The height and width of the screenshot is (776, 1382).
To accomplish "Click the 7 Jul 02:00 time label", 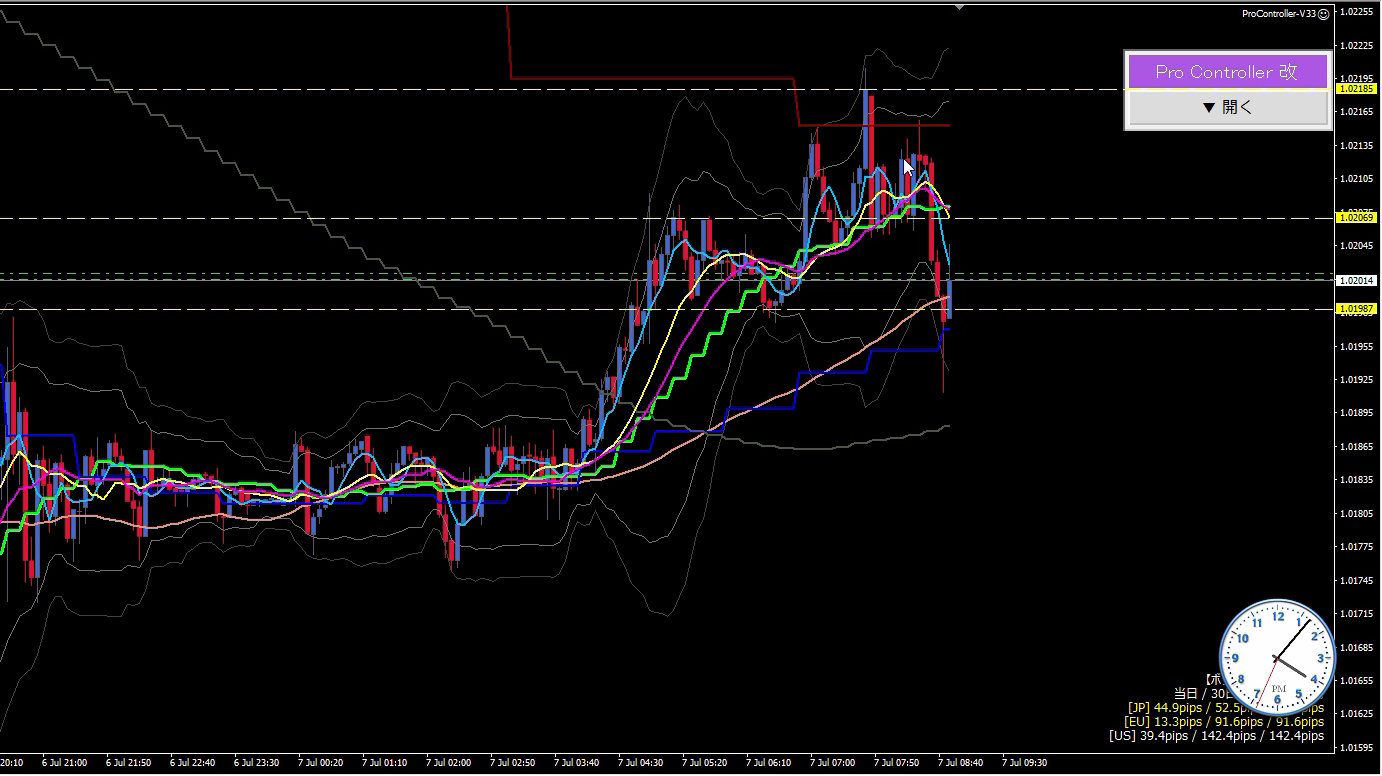I will tap(448, 763).
